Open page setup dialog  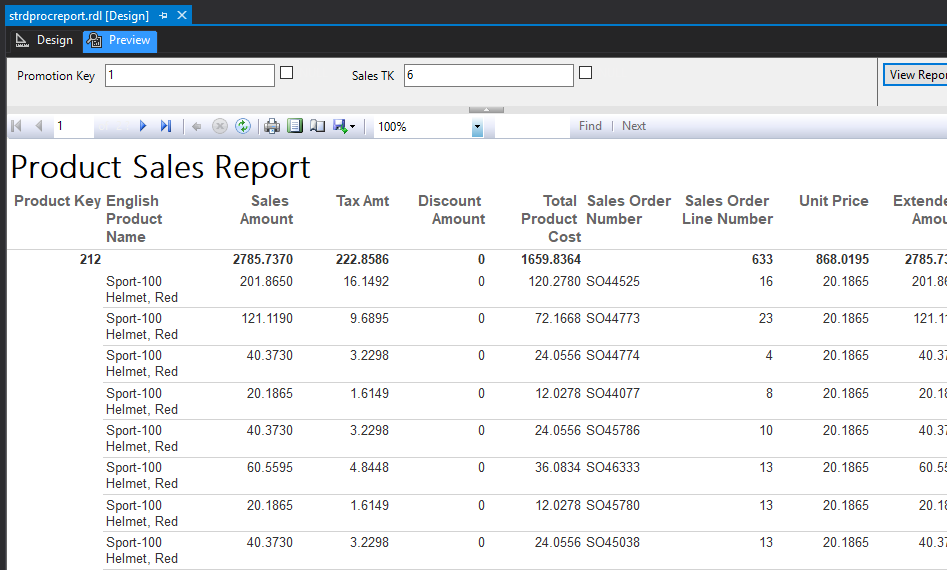click(x=318, y=126)
